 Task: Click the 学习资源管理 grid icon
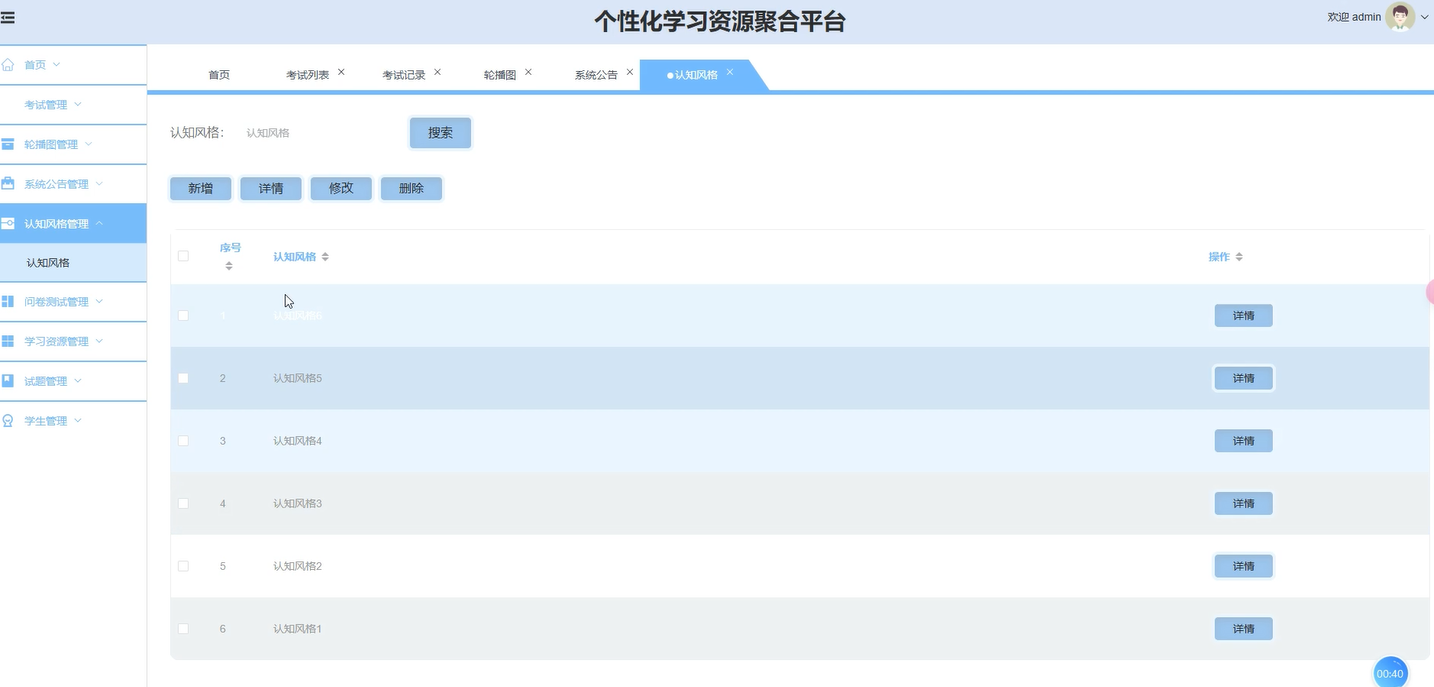click(x=8, y=341)
